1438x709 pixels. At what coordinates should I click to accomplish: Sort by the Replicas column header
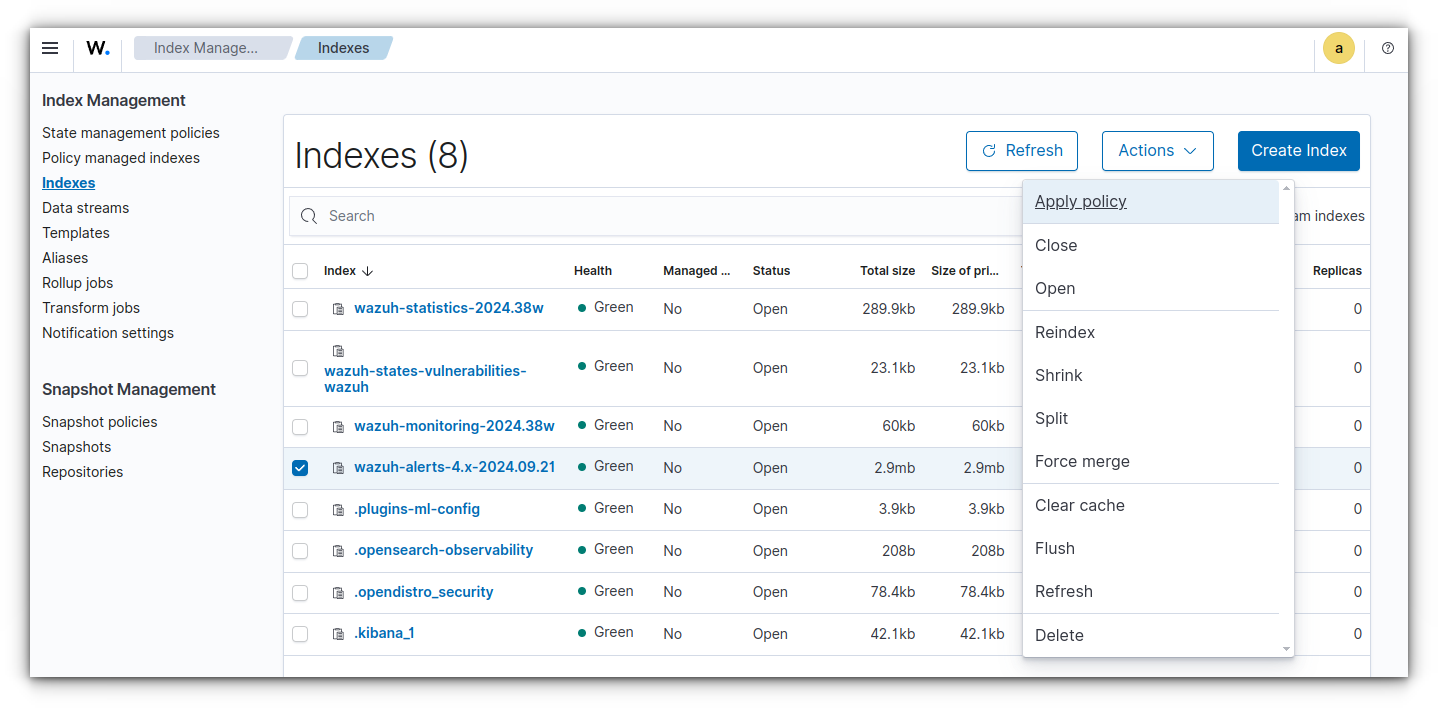pos(1337,271)
